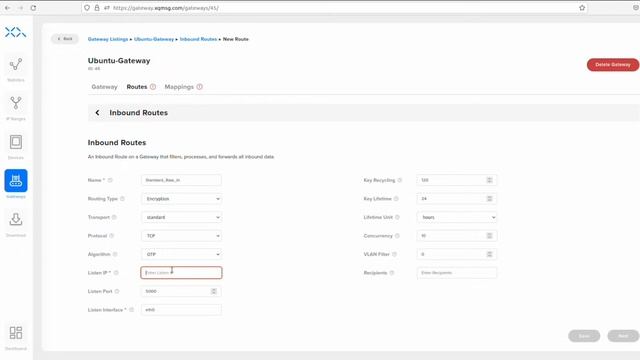Image resolution: width=640 pixels, height=360 pixels.
Task: Click the info icon next to Protocol
Action: click(111, 236)
